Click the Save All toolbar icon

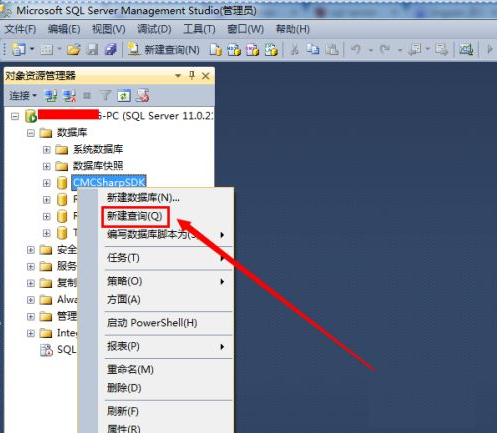point(110,50)
